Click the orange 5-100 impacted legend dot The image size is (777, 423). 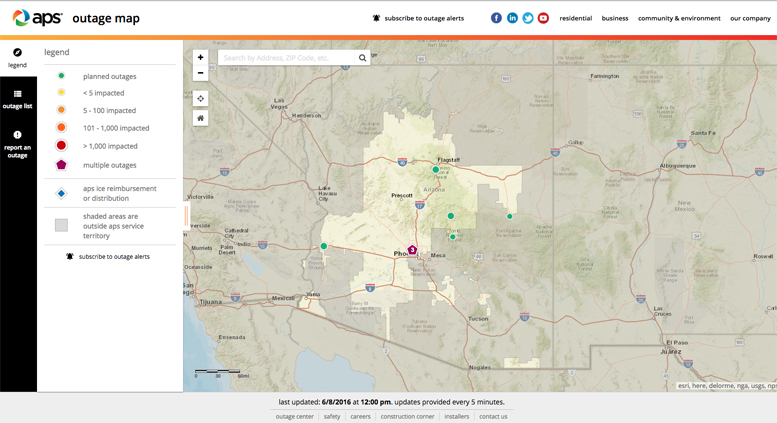(x=61, y=110)
